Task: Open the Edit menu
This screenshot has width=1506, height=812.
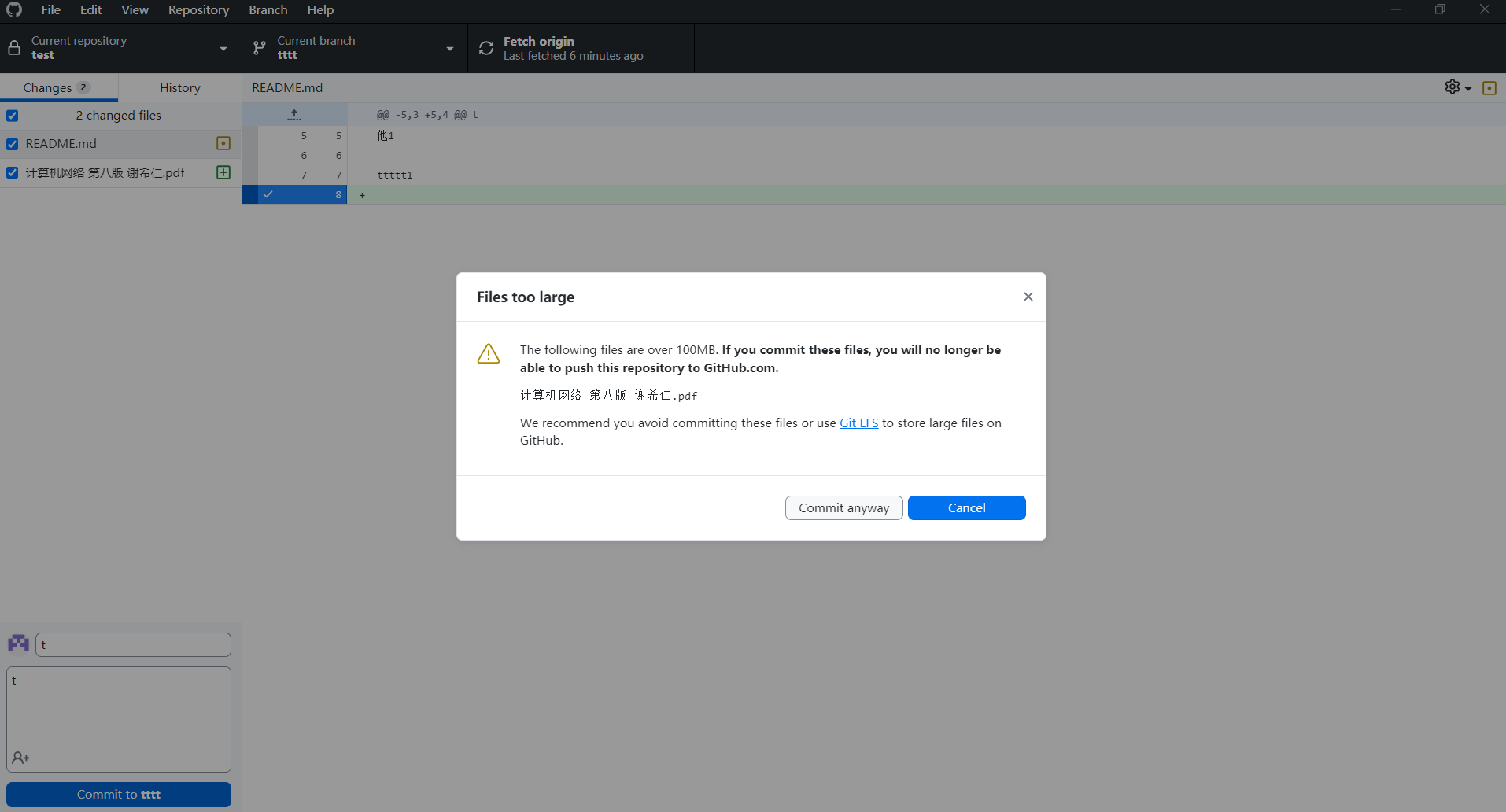Action: pos(90,9)
